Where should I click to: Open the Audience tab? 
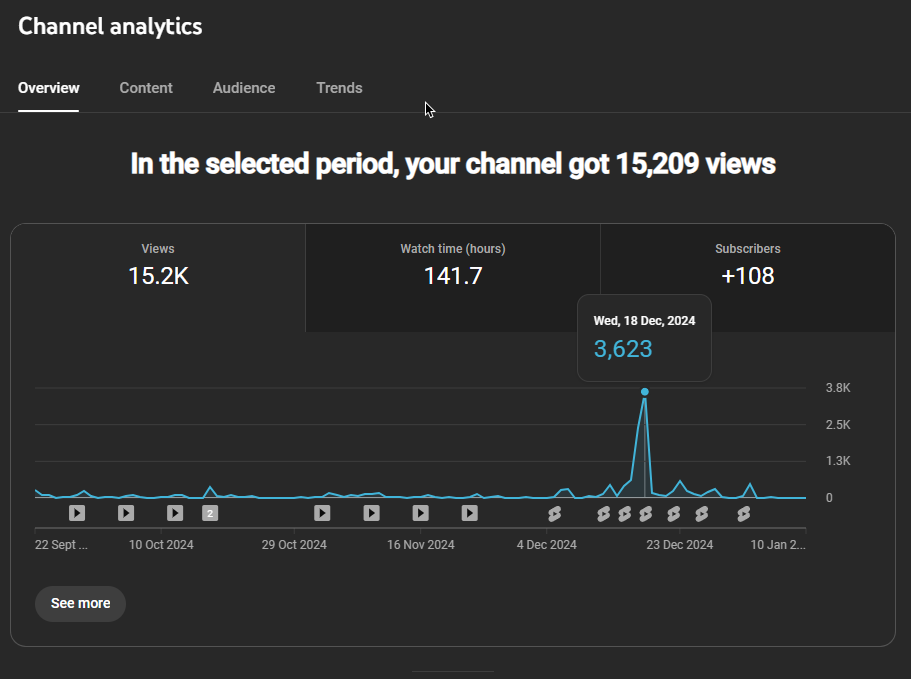tap(244, 88)
